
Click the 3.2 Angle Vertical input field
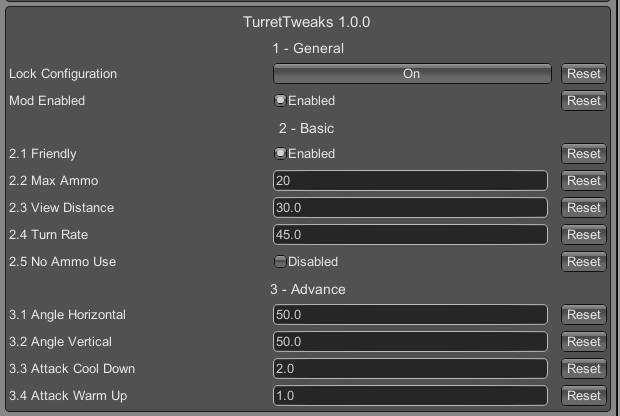[x=410, y=342]
